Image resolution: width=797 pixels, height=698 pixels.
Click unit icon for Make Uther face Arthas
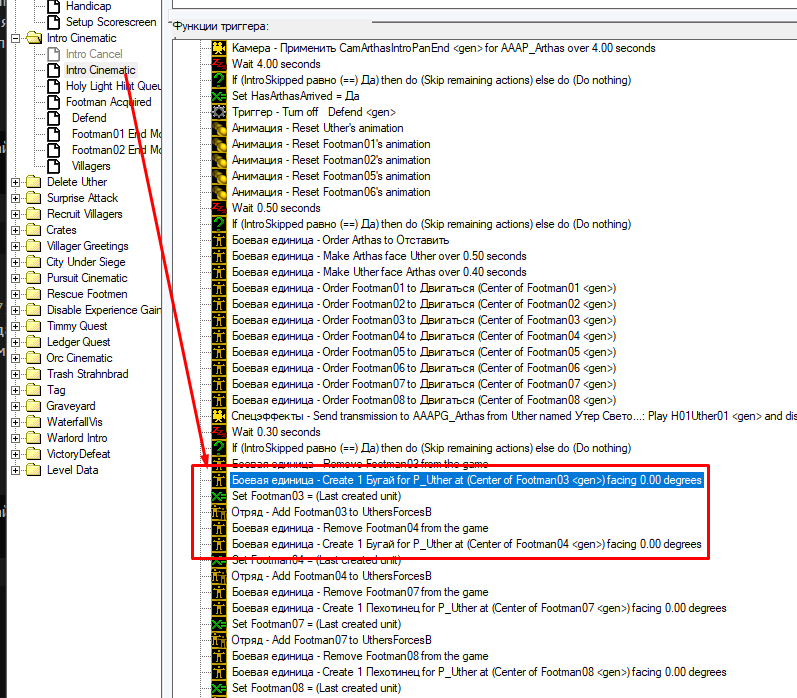219,272
